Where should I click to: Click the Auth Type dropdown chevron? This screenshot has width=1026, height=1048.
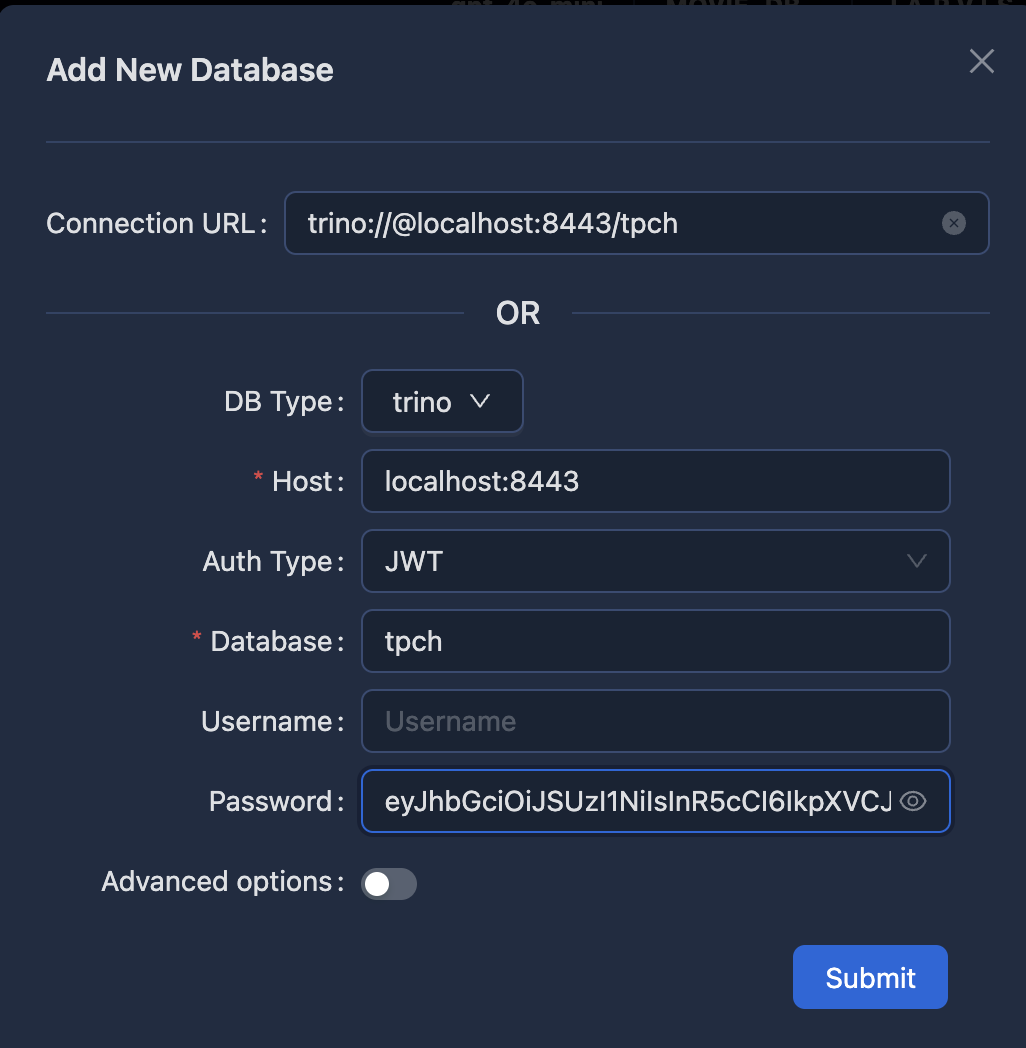pos(917,561)
